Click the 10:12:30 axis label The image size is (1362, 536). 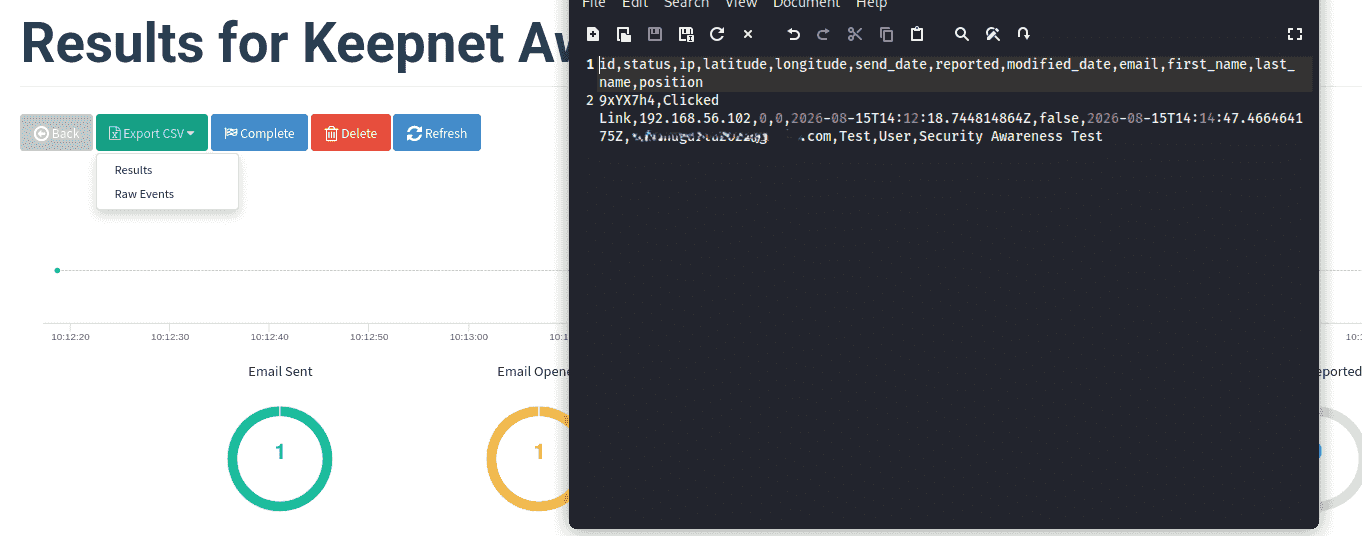click(x=170, y=337)
